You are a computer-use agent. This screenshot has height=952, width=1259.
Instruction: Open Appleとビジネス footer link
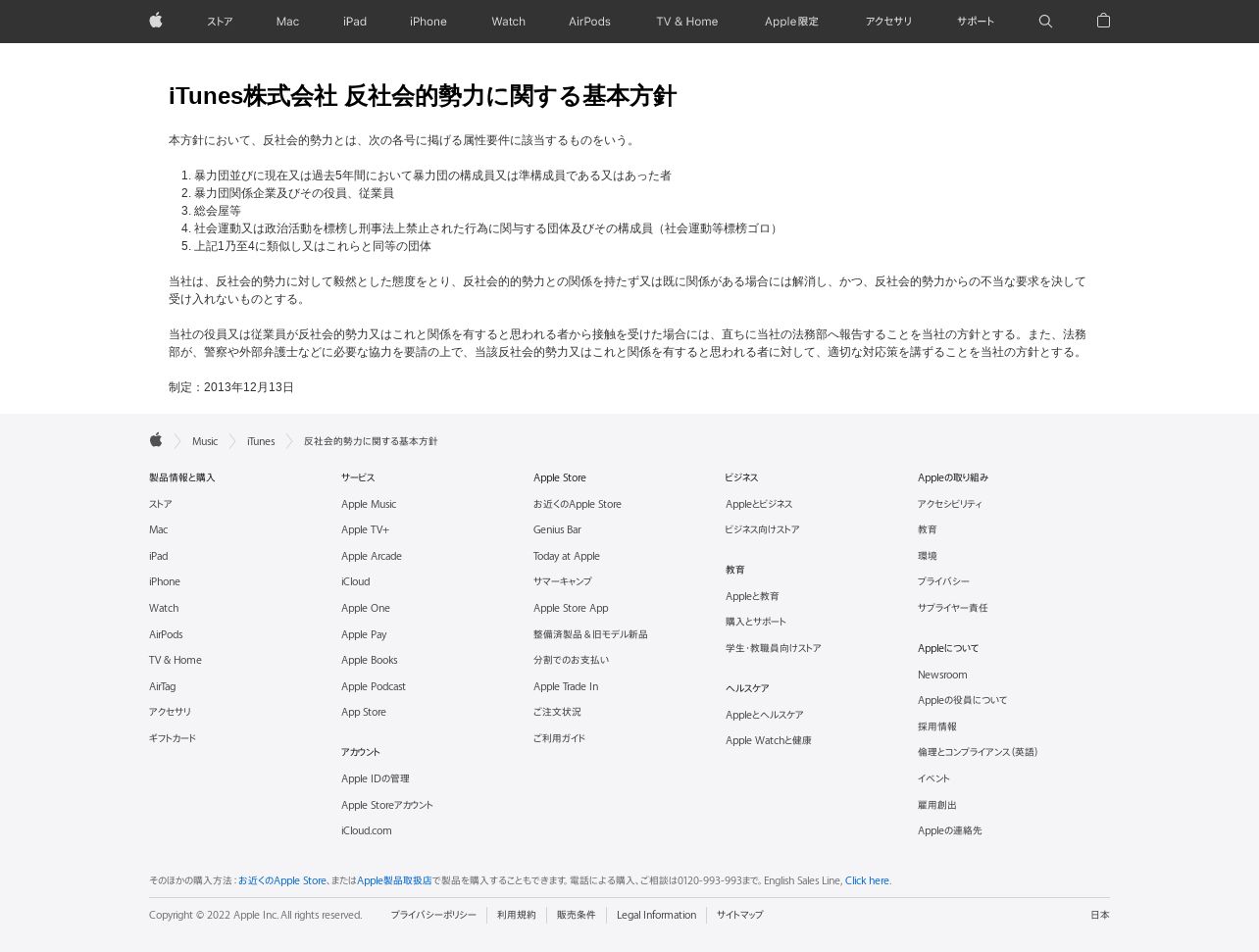coord(759,504)
